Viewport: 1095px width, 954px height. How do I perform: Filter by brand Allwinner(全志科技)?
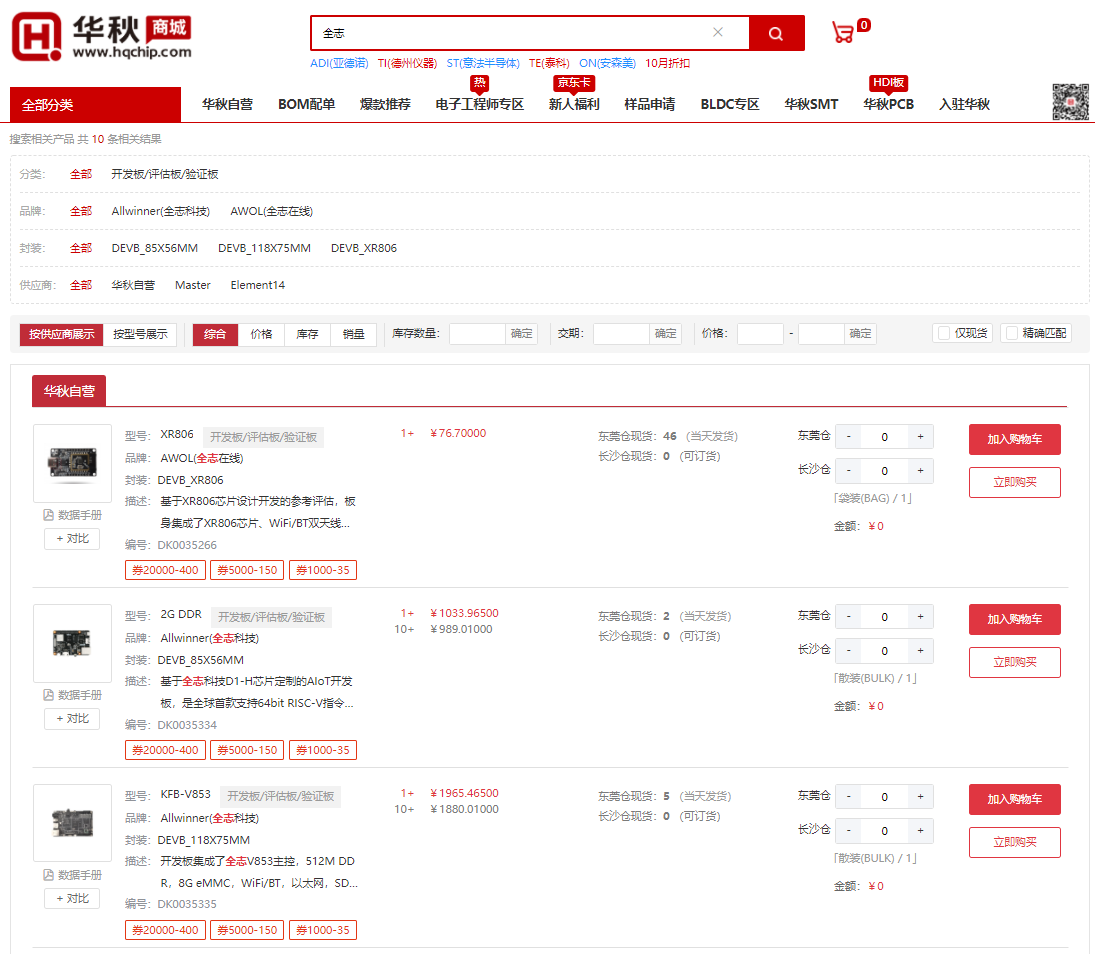(160, 211)
